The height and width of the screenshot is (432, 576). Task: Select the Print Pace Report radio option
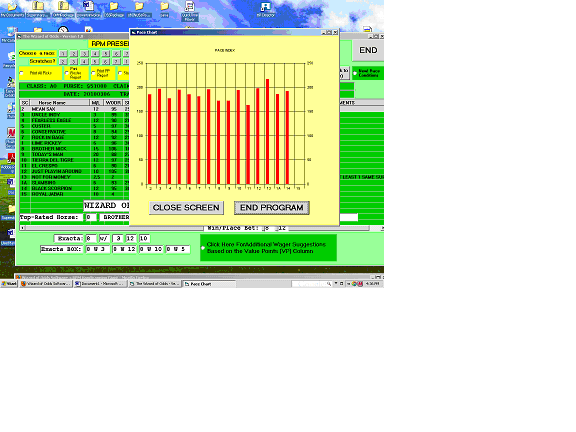(x=66, y=73)
